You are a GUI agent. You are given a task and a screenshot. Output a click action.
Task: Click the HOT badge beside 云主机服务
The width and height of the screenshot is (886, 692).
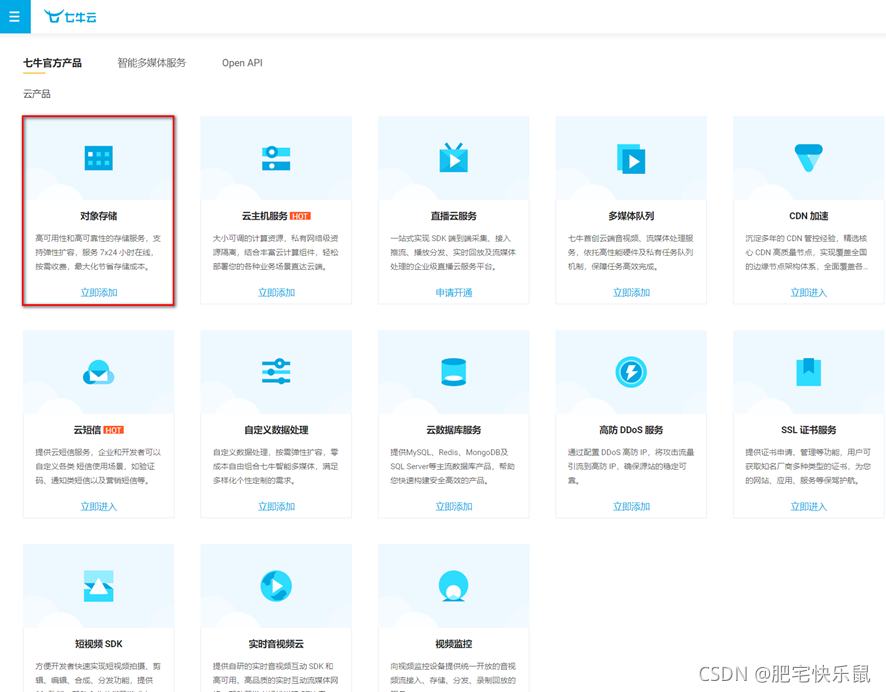click(x=300, y=216)
